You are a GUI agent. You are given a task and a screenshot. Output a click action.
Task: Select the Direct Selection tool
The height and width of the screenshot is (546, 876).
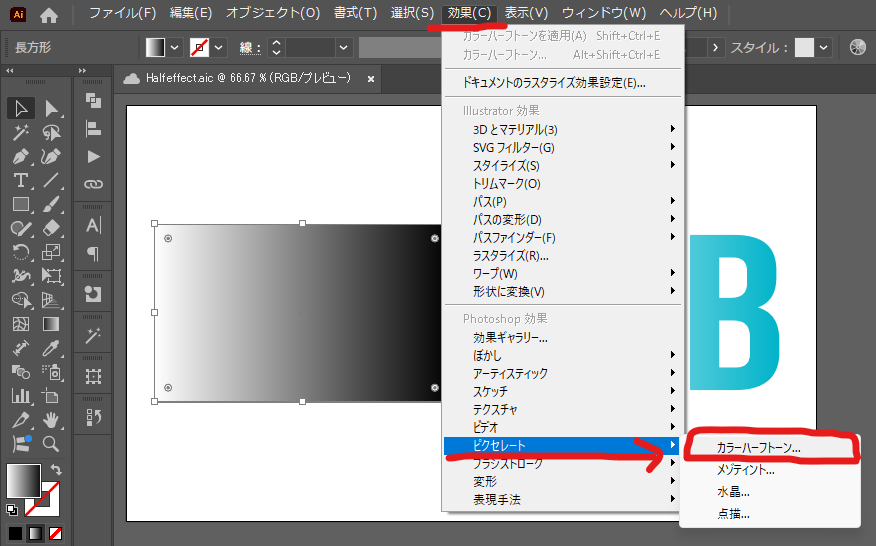(x=51, y=108)
